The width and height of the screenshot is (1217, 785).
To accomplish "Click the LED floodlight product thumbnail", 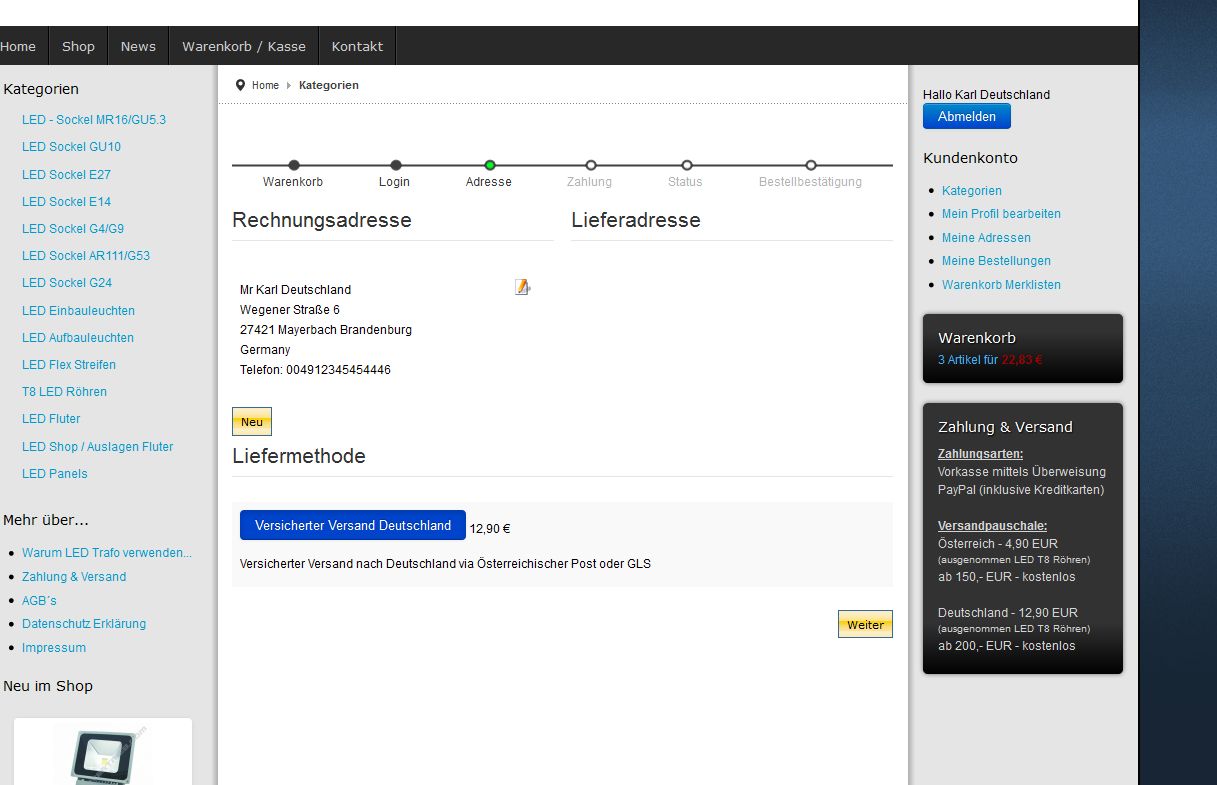I will pos(103,755).
